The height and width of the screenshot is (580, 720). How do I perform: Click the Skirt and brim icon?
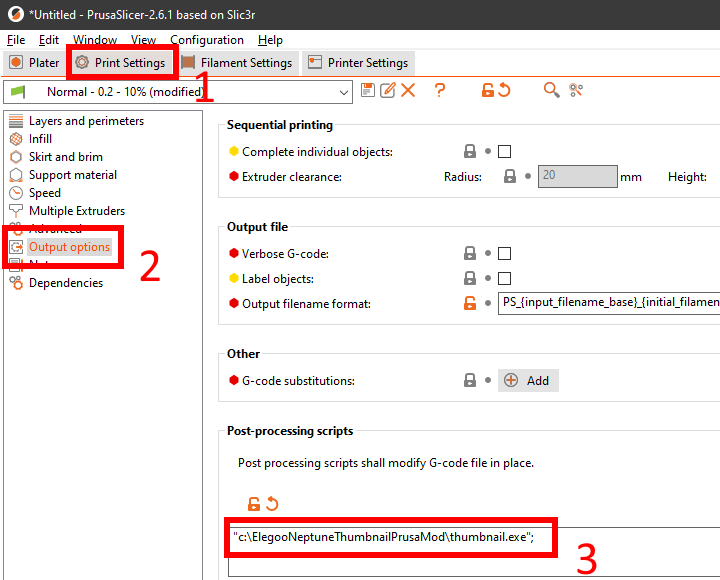[x=16, y=157]
